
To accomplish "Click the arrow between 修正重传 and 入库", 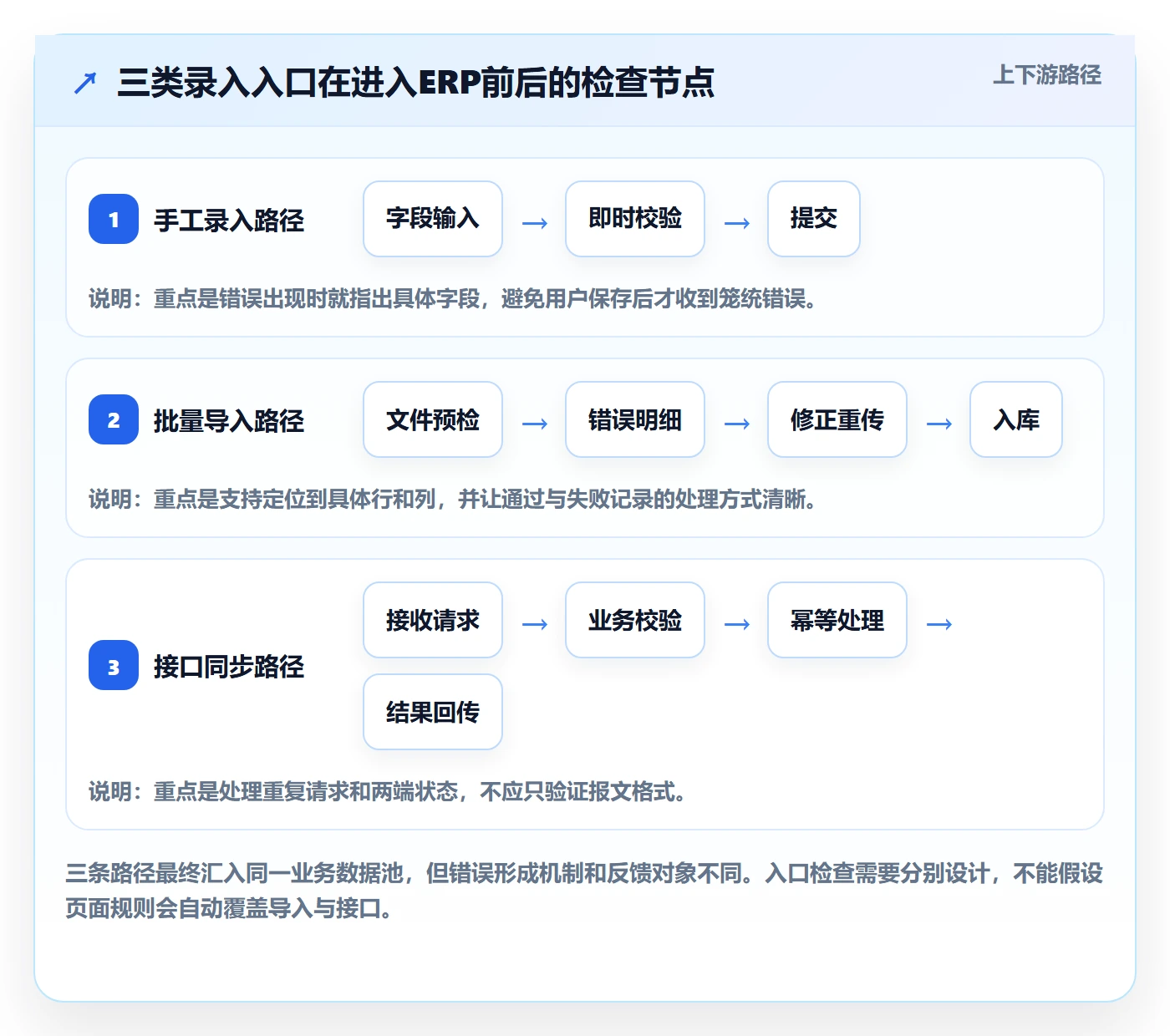I will [939, 424].
